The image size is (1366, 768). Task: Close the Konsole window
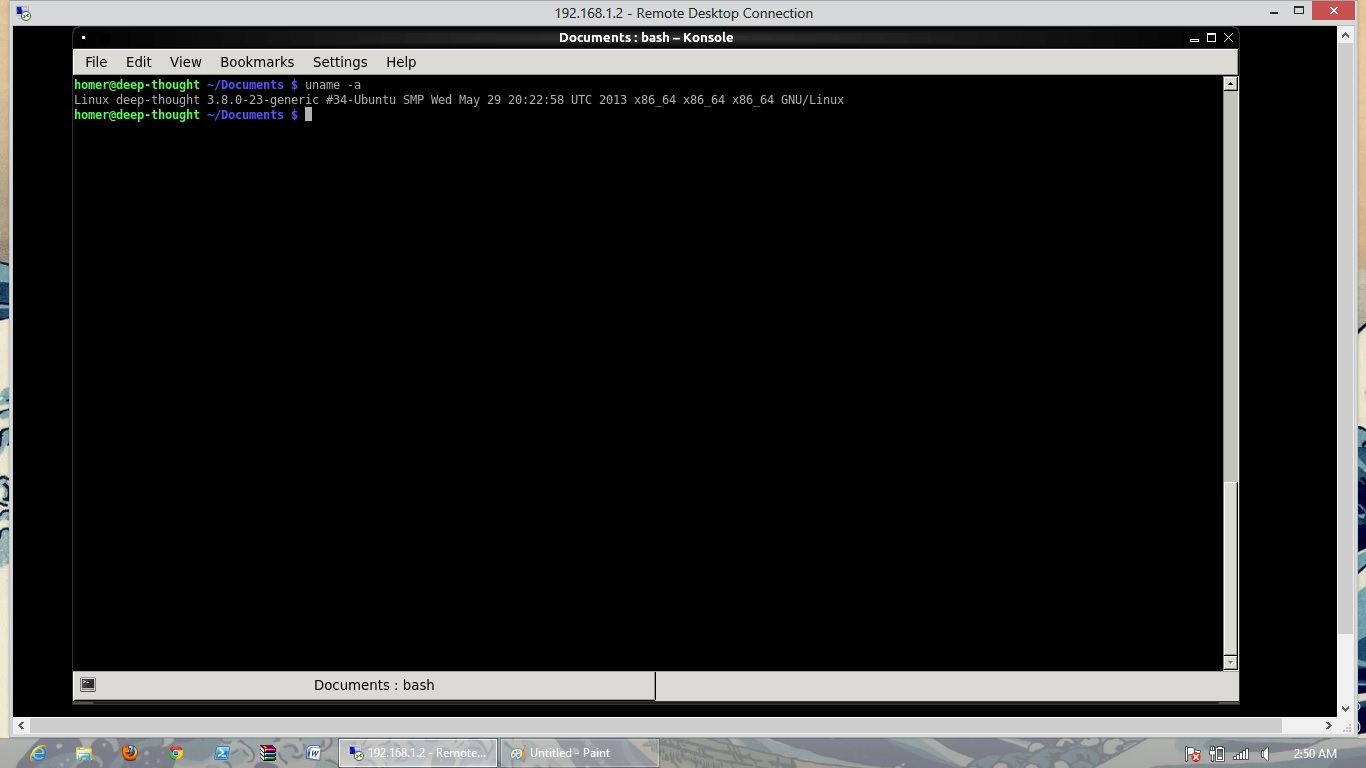[1229, 38]
